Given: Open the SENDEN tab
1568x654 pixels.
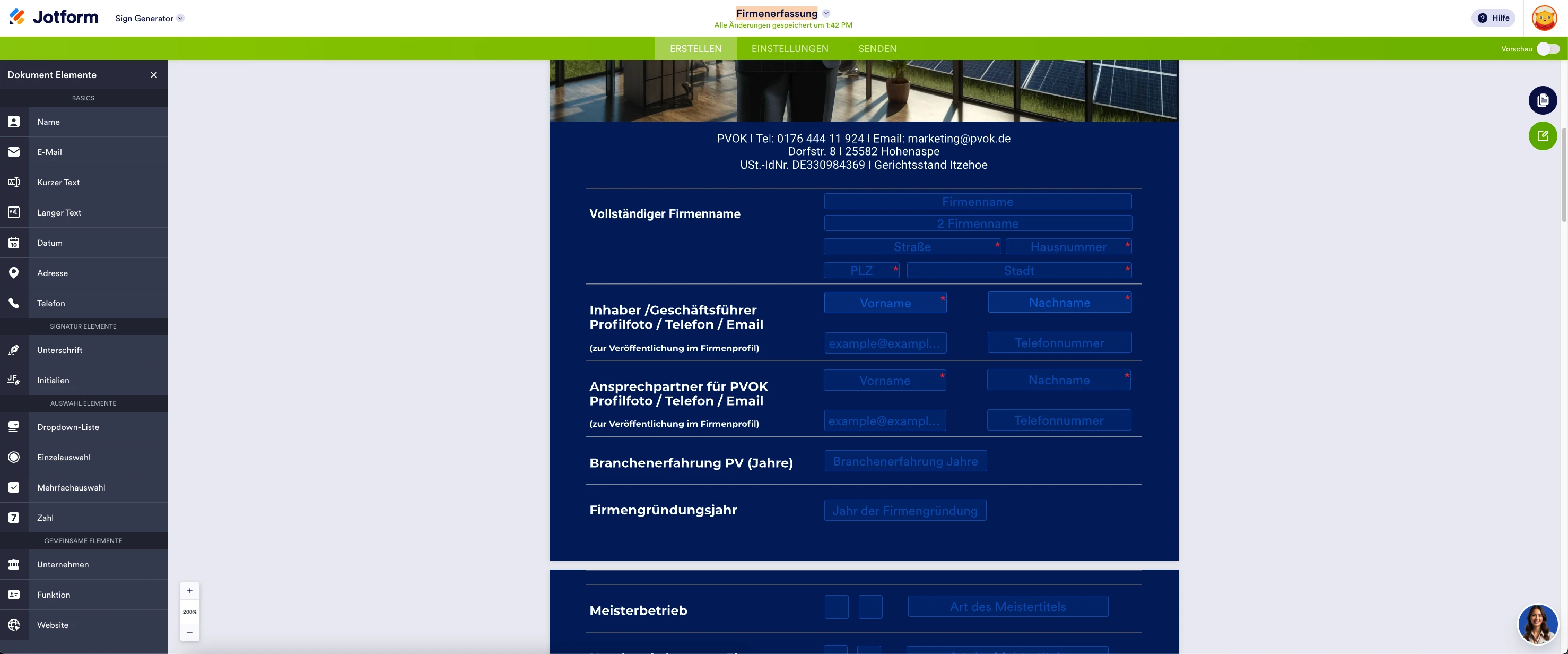Looking at the screenshot, I should coord(877,48).
